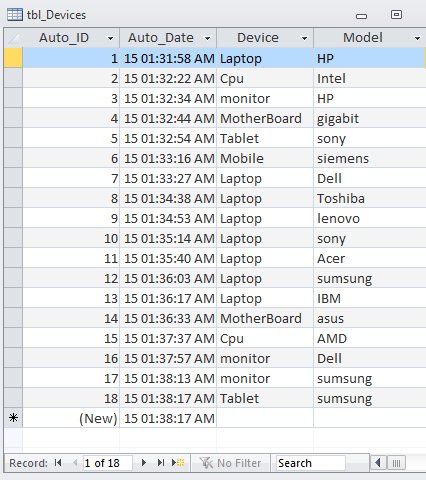This screenshot has width=426, height=480.
Task: Click Auto_ID cell with value 7
Action: pos(71,178)
